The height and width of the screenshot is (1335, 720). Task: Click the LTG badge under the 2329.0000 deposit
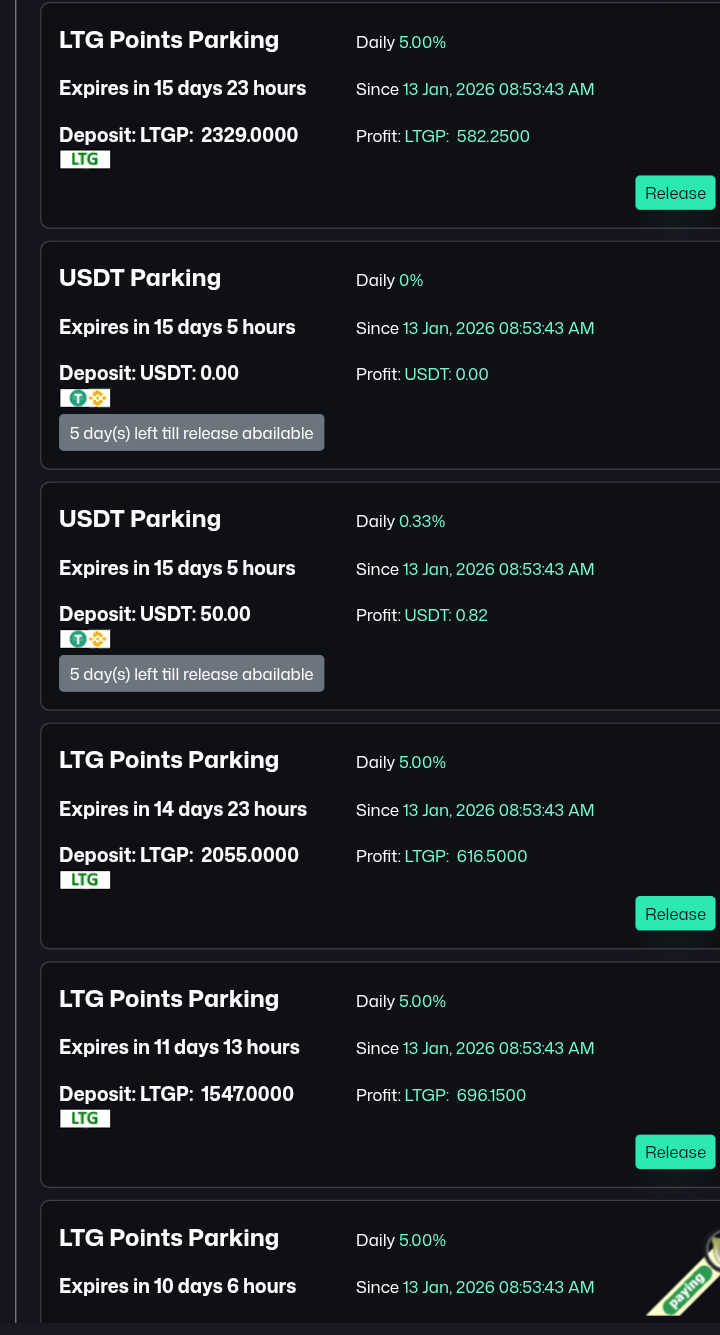(x=85, y=159)
